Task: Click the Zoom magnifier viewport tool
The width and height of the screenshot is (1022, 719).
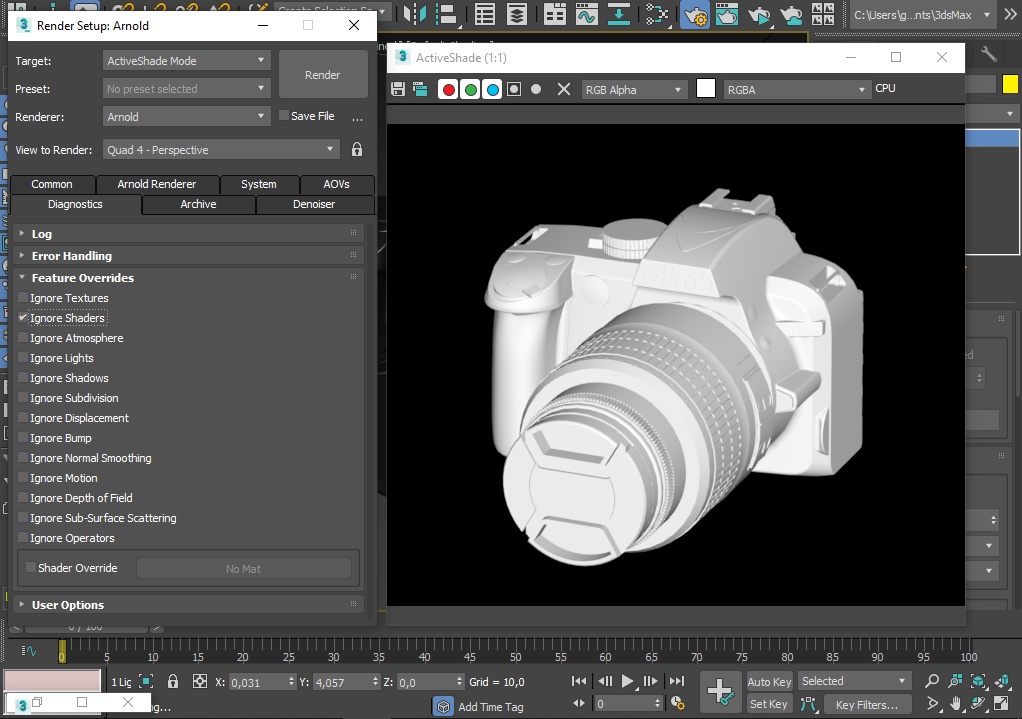Action: [x=932, y=681]
